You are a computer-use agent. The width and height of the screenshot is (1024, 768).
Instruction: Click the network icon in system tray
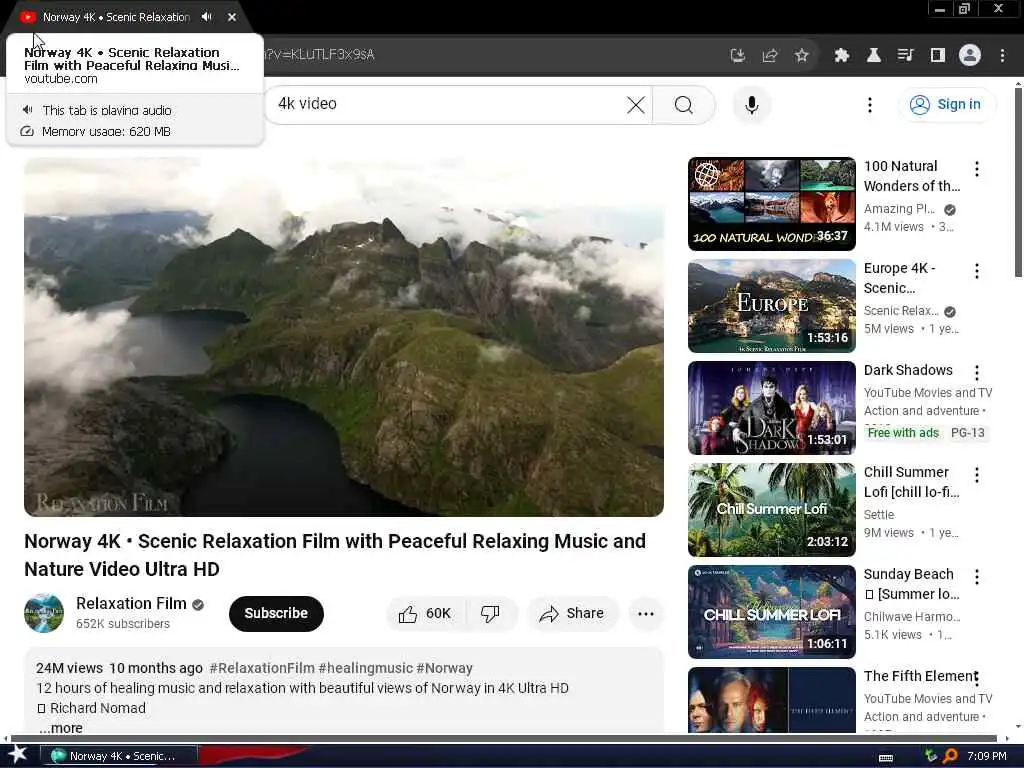[931, 756]
